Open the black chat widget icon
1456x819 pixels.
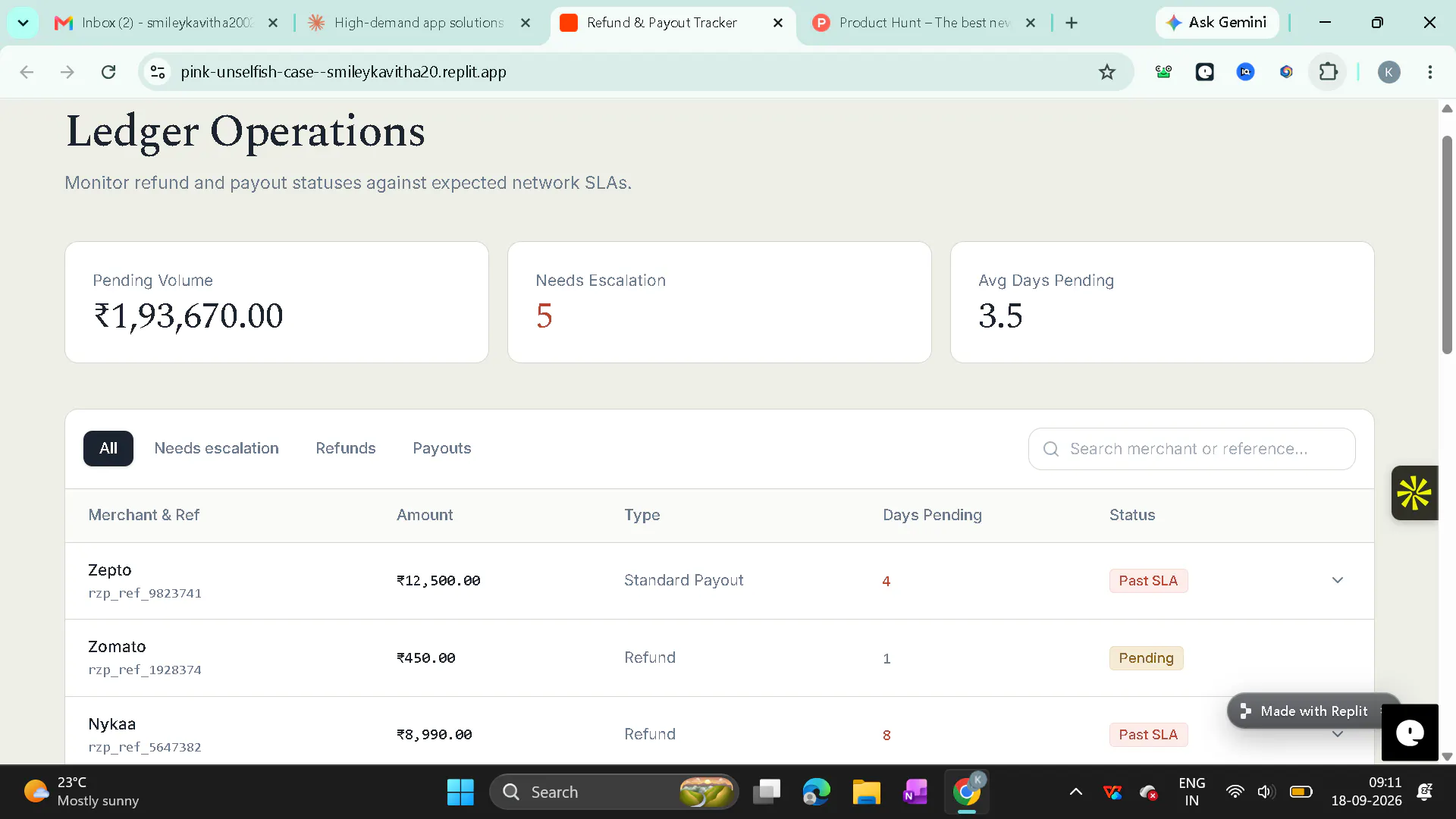tap(1410, 733)
